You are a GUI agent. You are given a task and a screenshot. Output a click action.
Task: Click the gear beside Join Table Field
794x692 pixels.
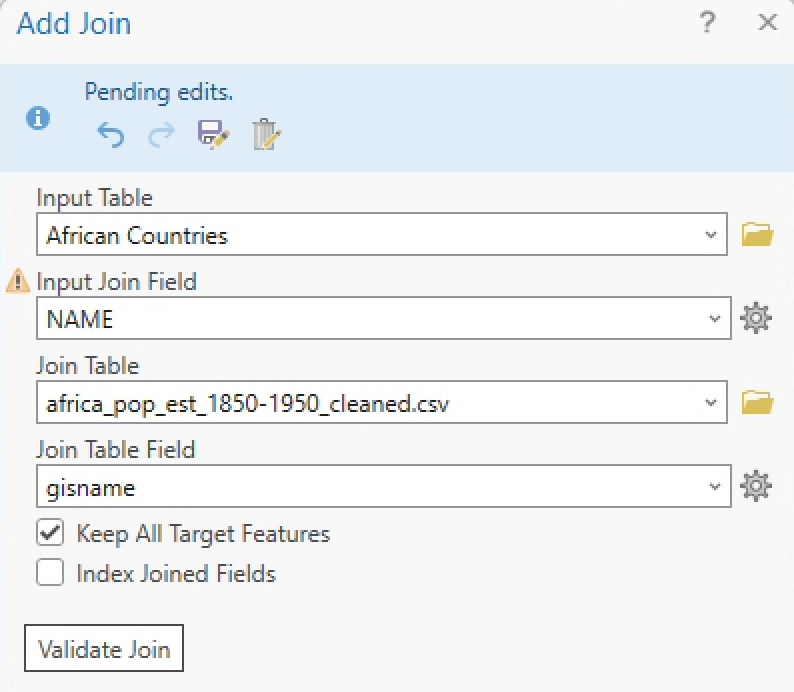tap(757, 487)
